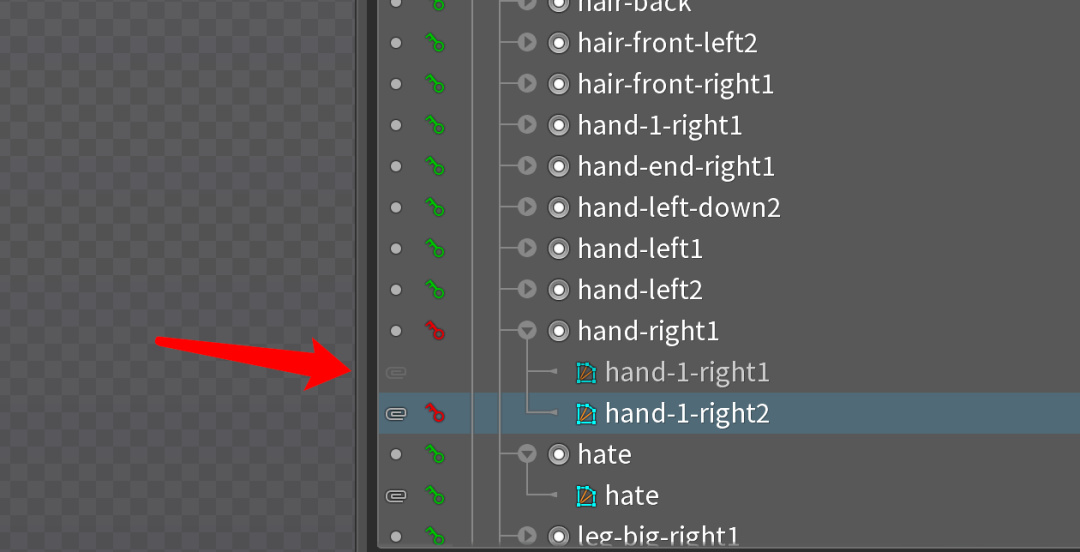Click the mesh icon next to hate attachment
This screenshot has height=552, width=1080.
click(x=585, y=495)
